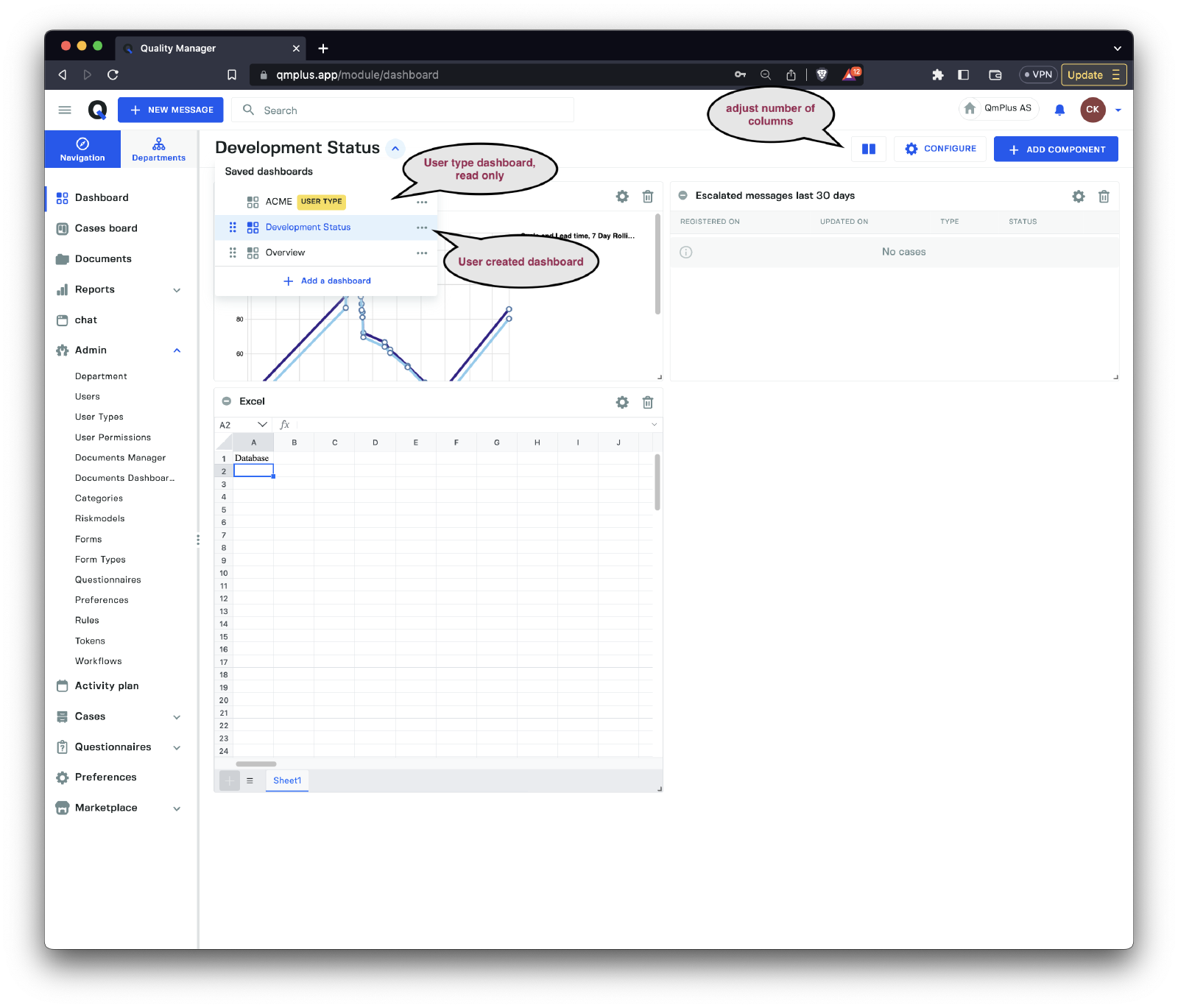Click the column layout icon
This screenshot has height=1008, width=1178.
pos(869,149)
